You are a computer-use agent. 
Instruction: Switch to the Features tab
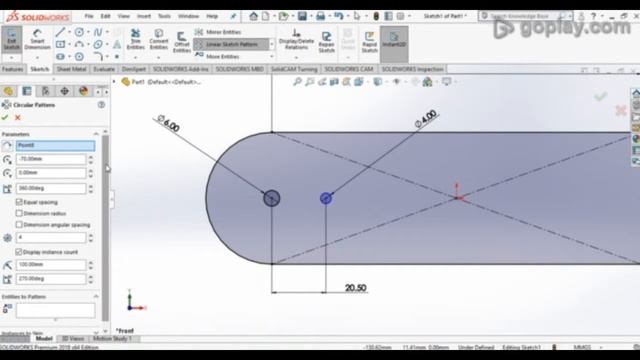click(12, 69)
